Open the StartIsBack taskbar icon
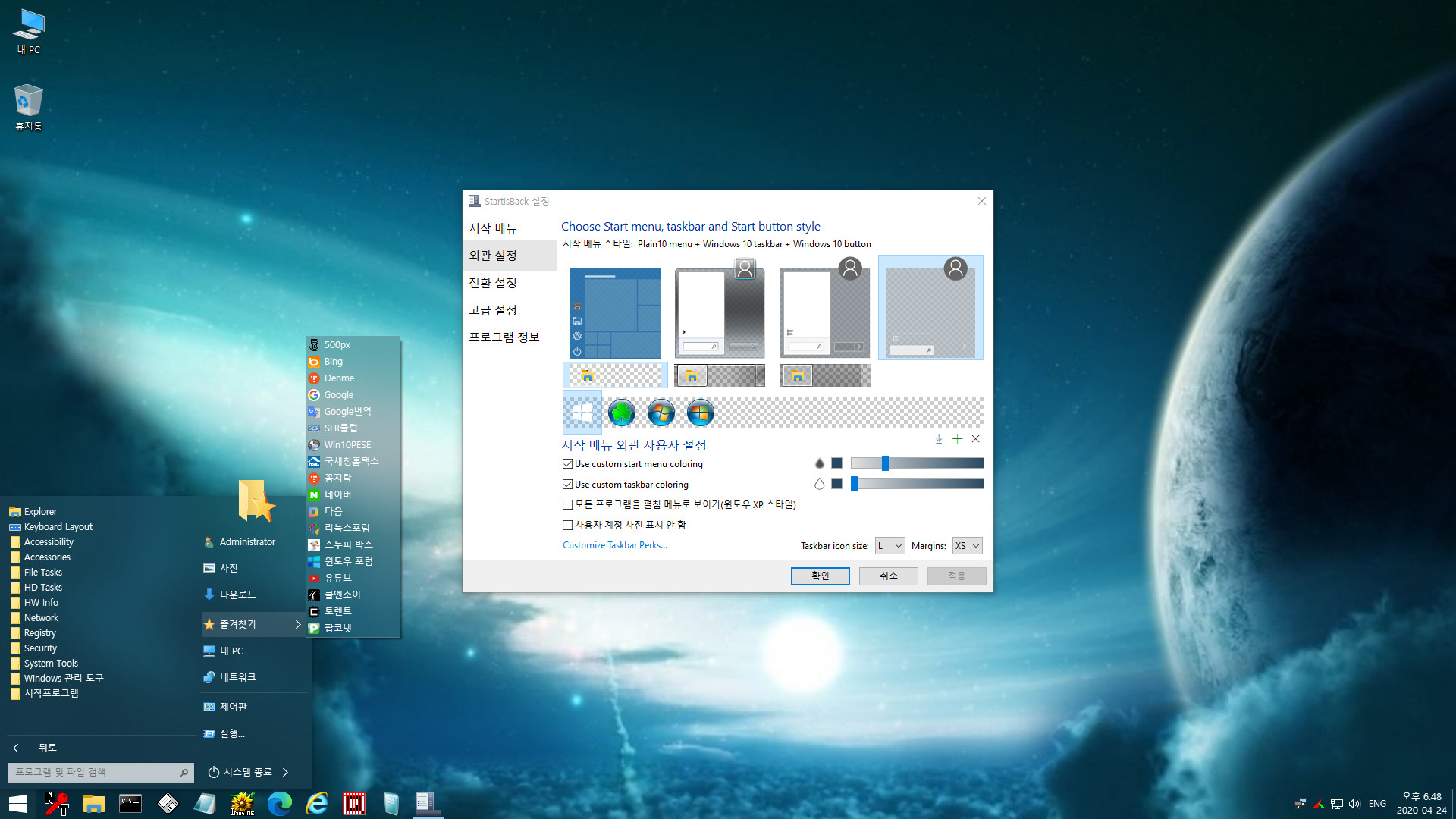1456x819 pixels. 428,803
